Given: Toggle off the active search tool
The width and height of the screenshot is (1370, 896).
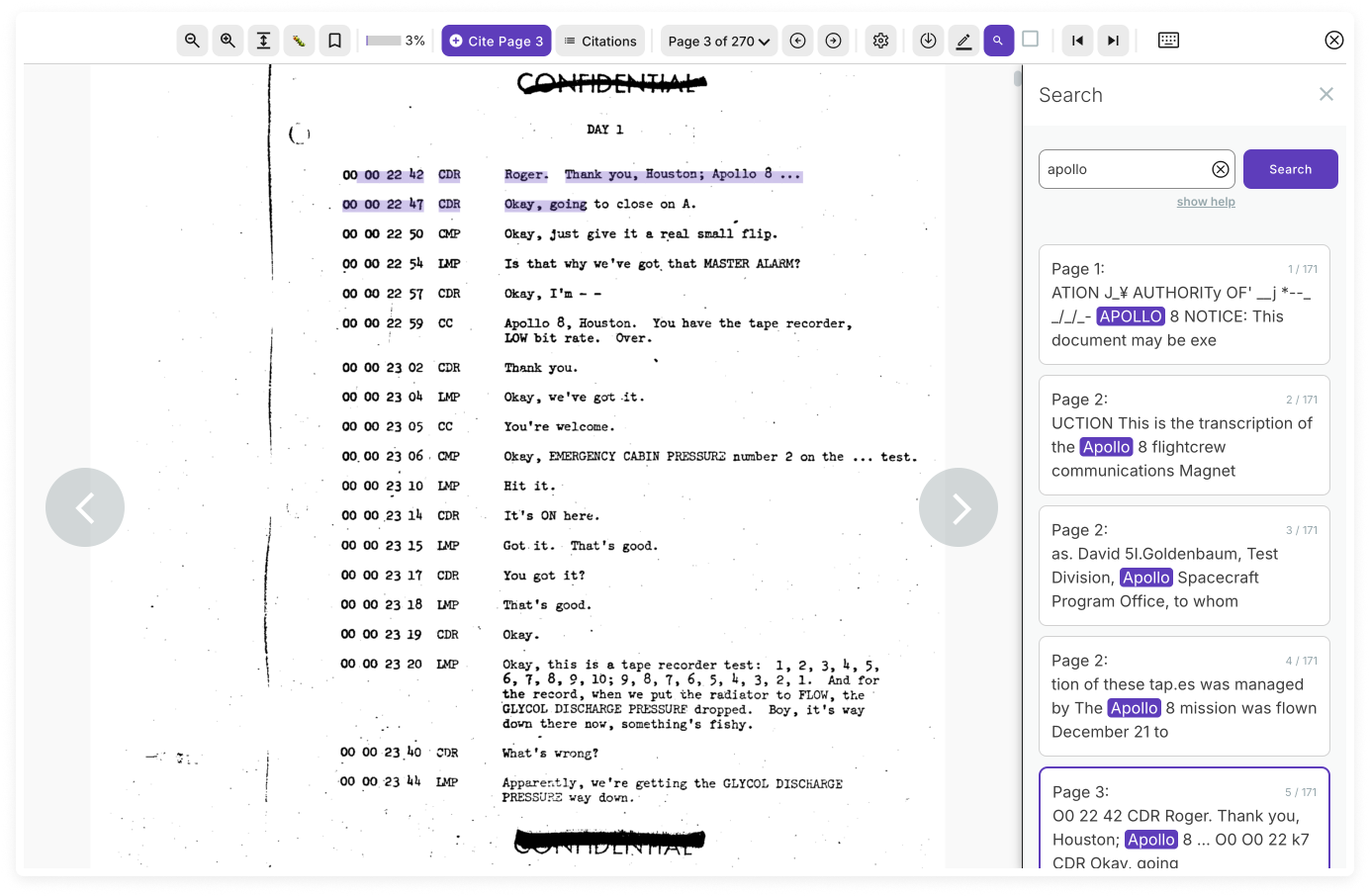Looking at the screenshot, I should coord(998,41).
